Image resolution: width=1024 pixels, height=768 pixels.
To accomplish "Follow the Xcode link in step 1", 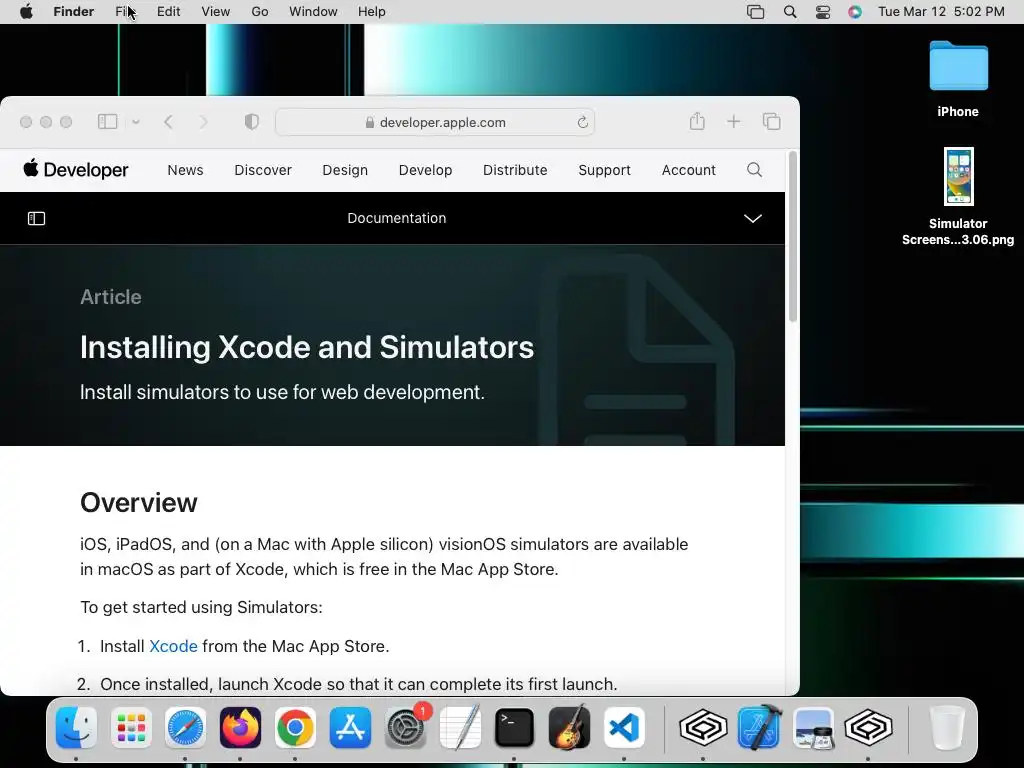I will coord(173,646).
